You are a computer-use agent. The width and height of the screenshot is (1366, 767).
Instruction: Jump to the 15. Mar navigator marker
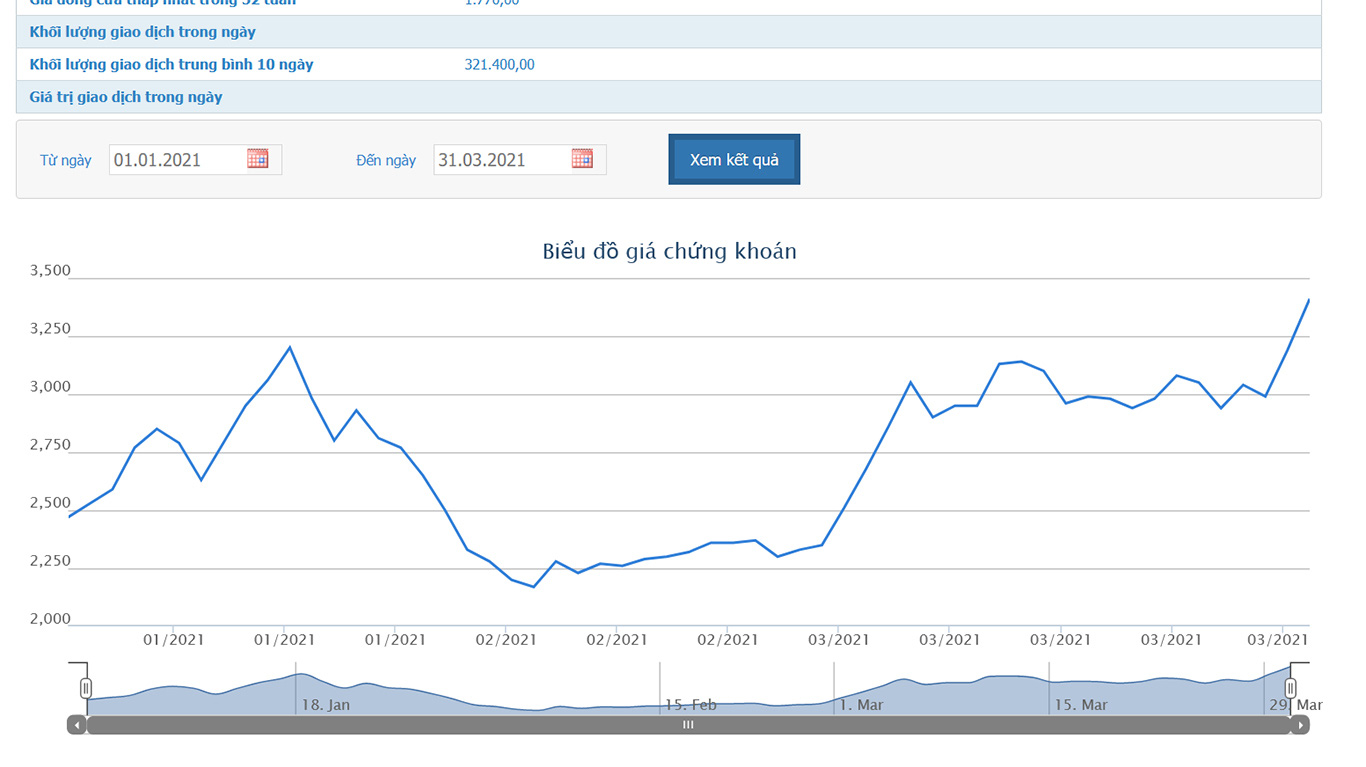[x=1080, y=705]
